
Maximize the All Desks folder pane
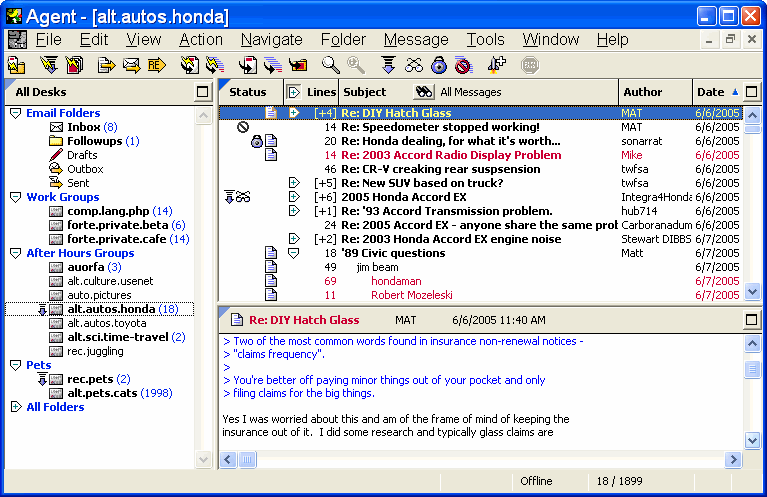(x=203, y=92)
